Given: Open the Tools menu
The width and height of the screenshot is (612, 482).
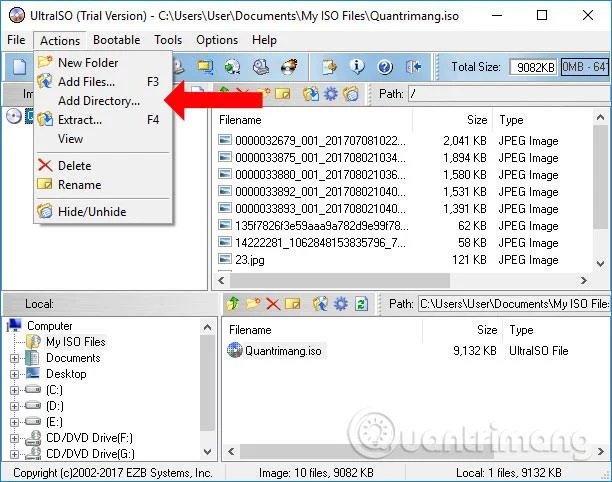Looking at the screenshot, I should (168, 40).
